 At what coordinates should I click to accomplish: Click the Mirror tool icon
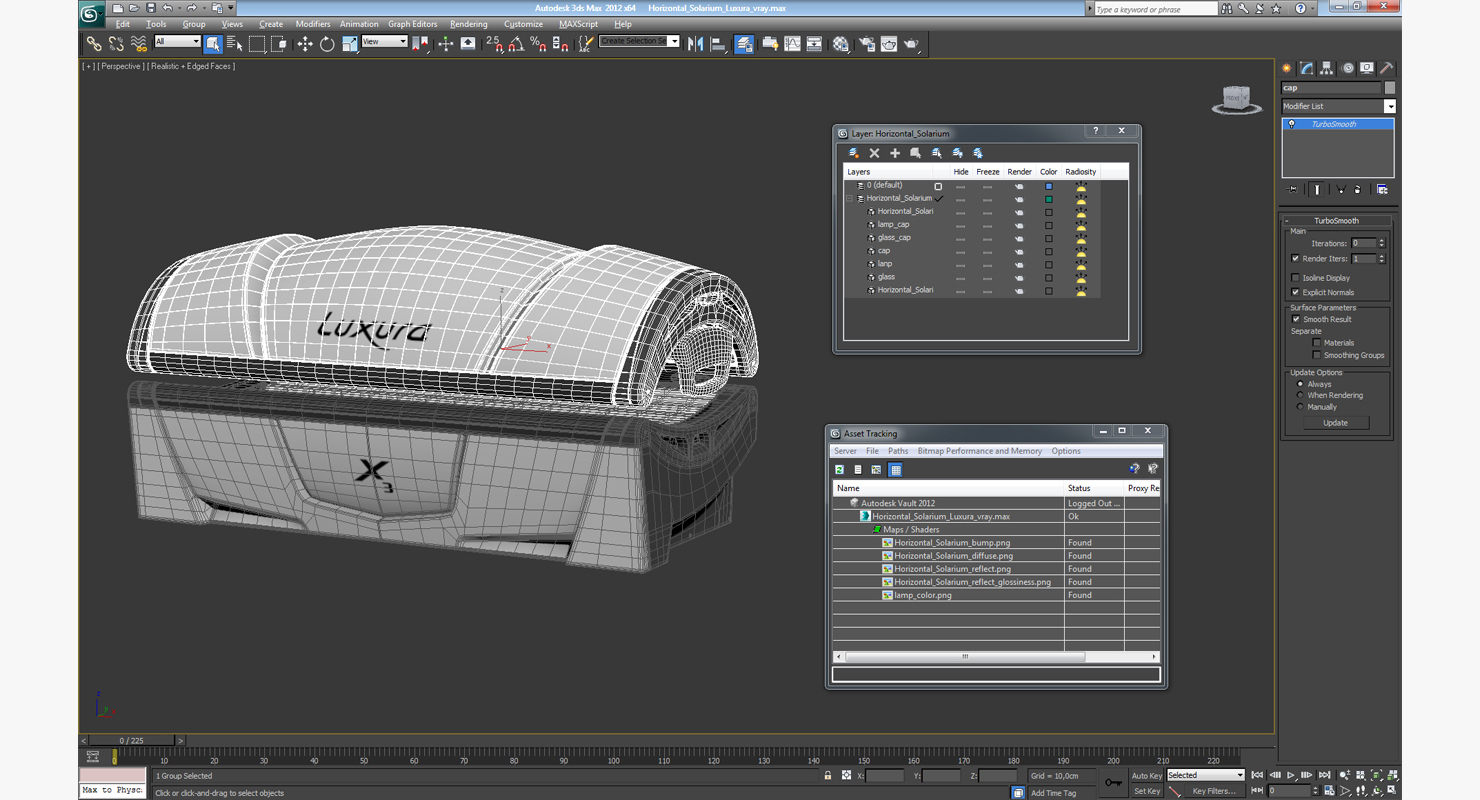click(x=696, y=44)
